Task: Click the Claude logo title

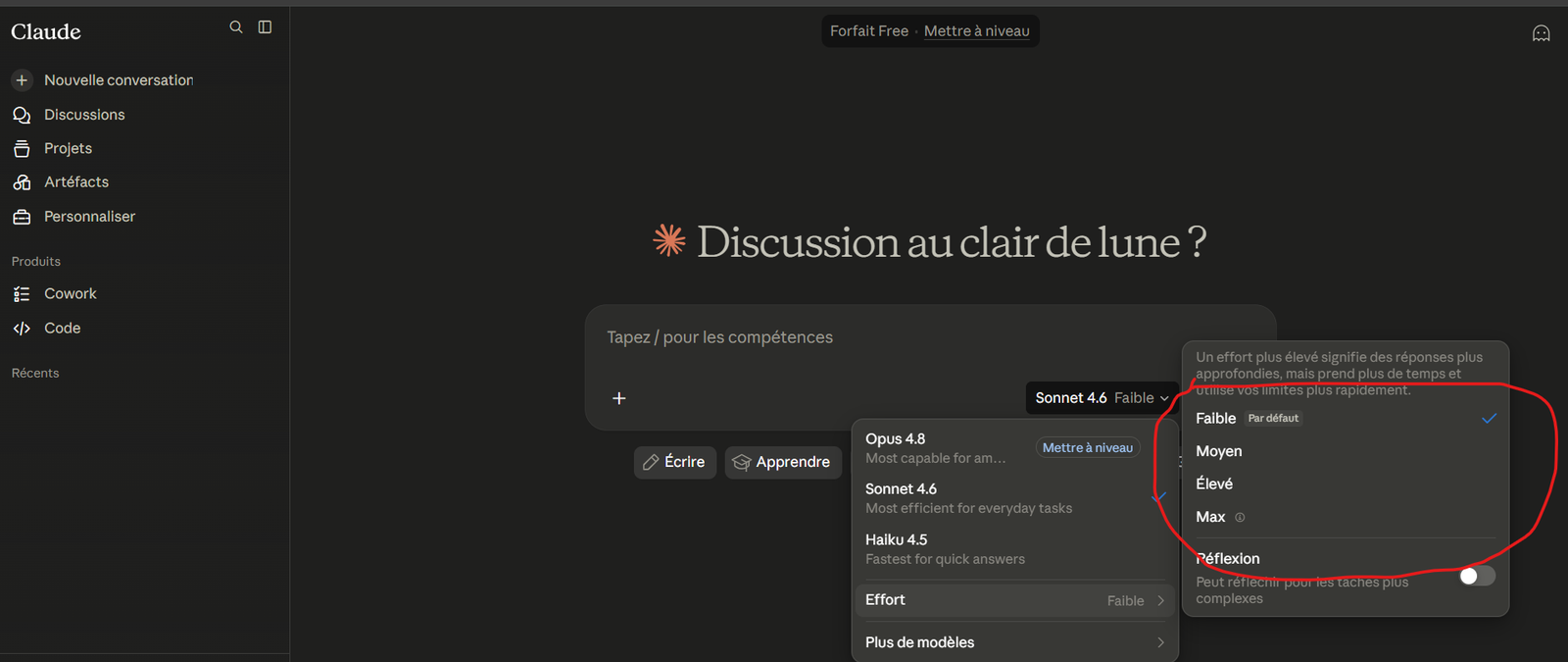Action: (x=46, y=31)
